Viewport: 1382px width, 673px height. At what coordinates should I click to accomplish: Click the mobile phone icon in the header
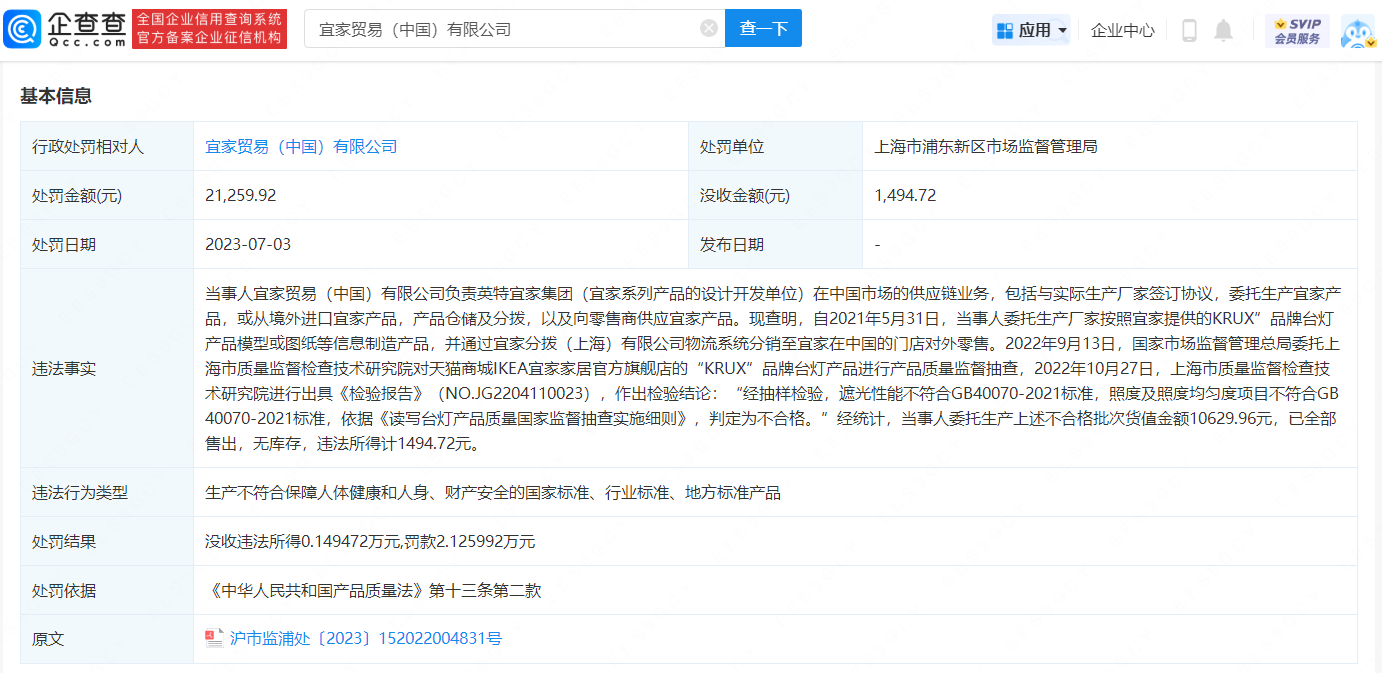click(1189, 29)
